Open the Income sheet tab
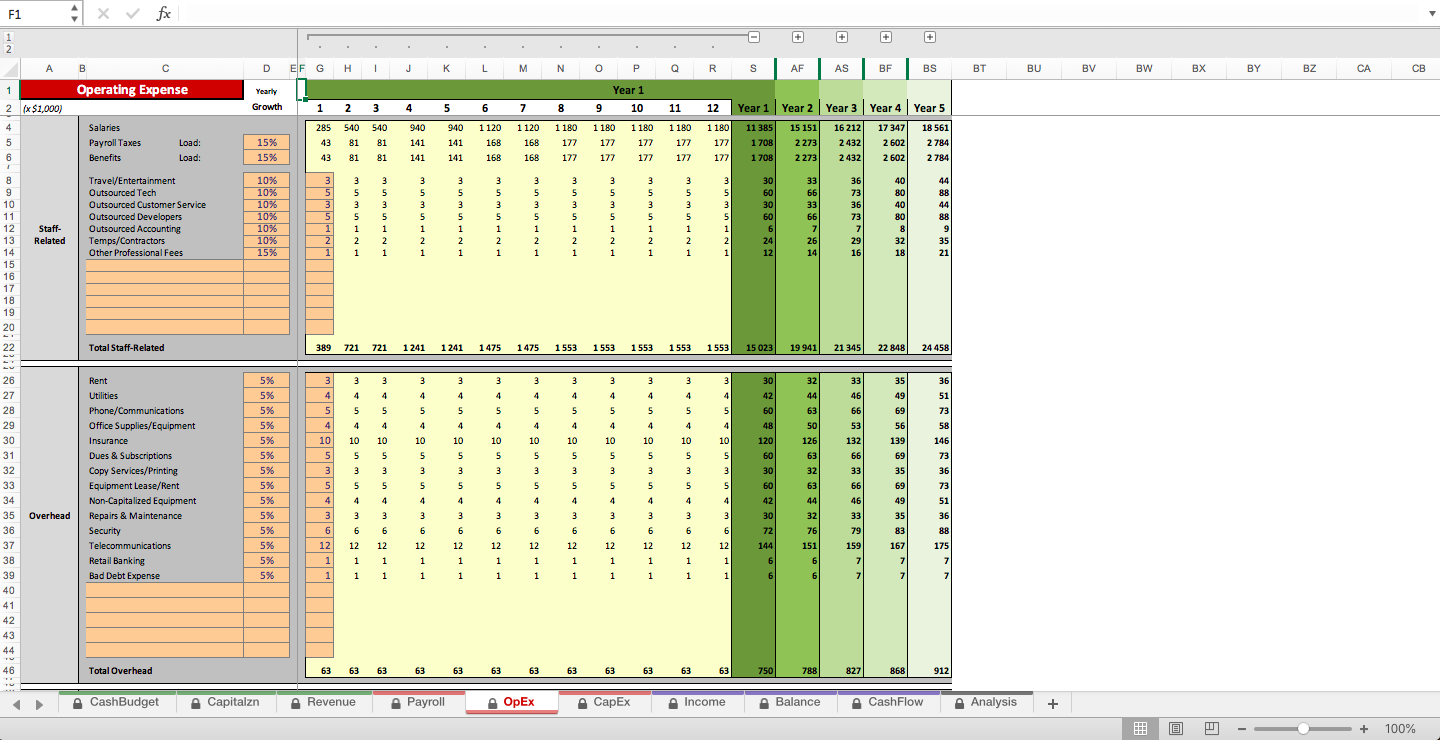This screenshot has height=740, width=1440. tap(696, 702)
